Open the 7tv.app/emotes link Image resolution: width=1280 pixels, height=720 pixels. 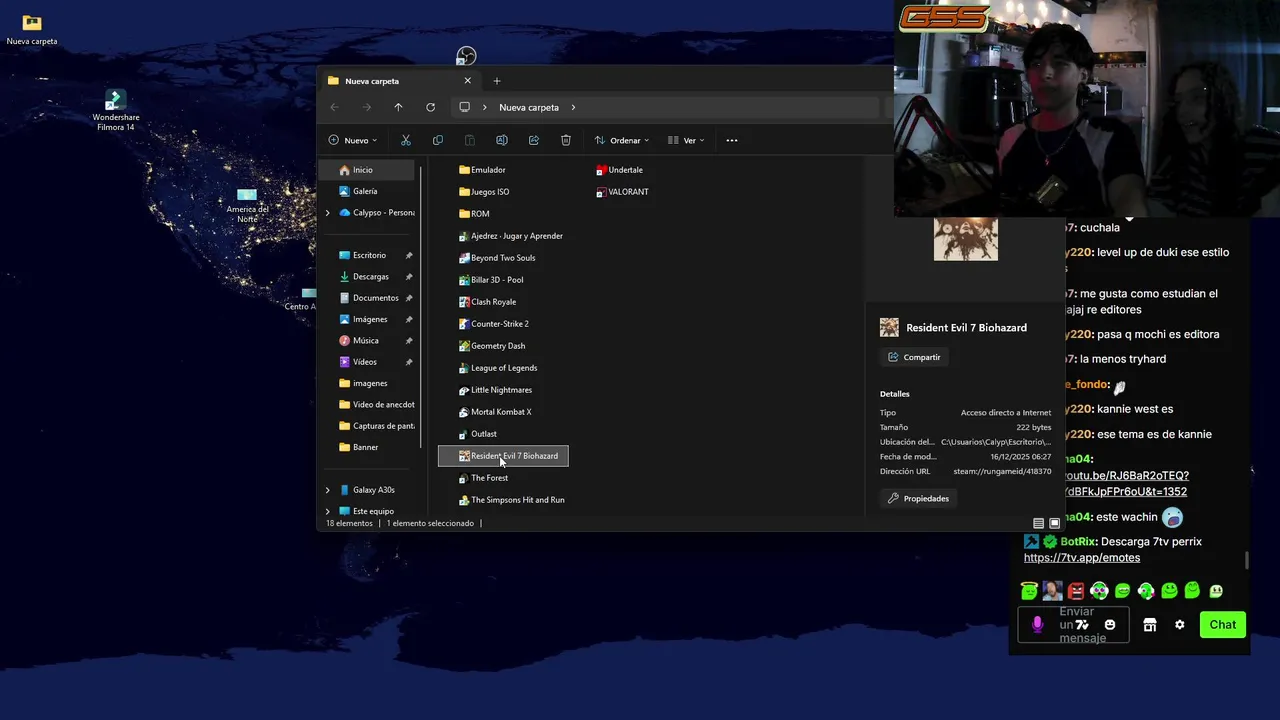[1081, 558]
